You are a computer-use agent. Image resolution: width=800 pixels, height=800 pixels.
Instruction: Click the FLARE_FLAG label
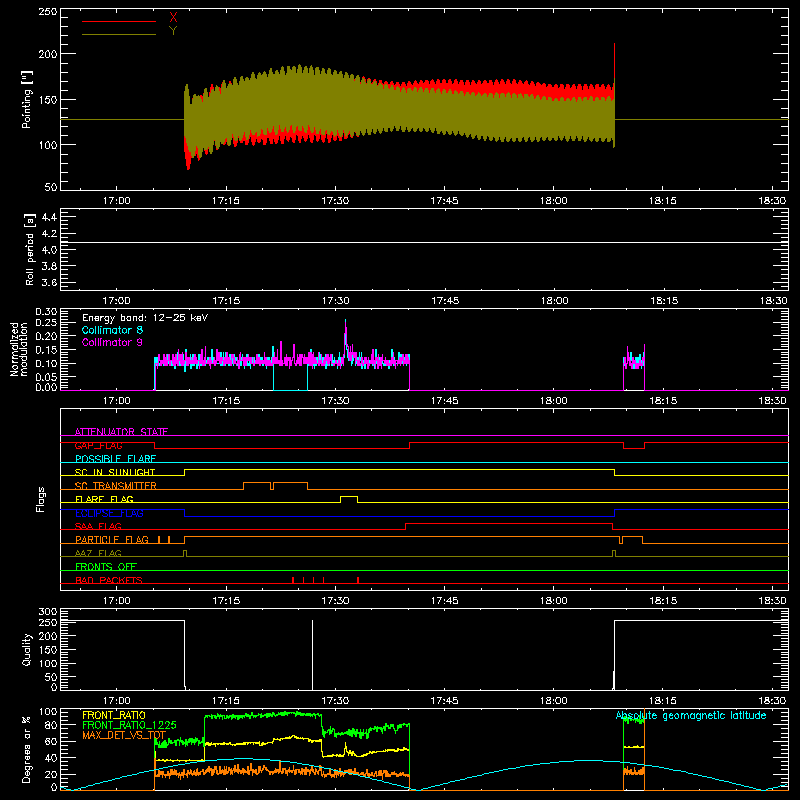[104, 499]
